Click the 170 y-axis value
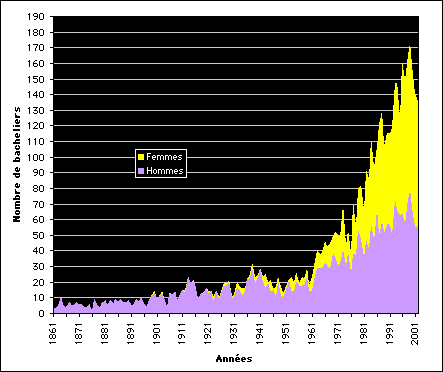 (x=36, y=48)
